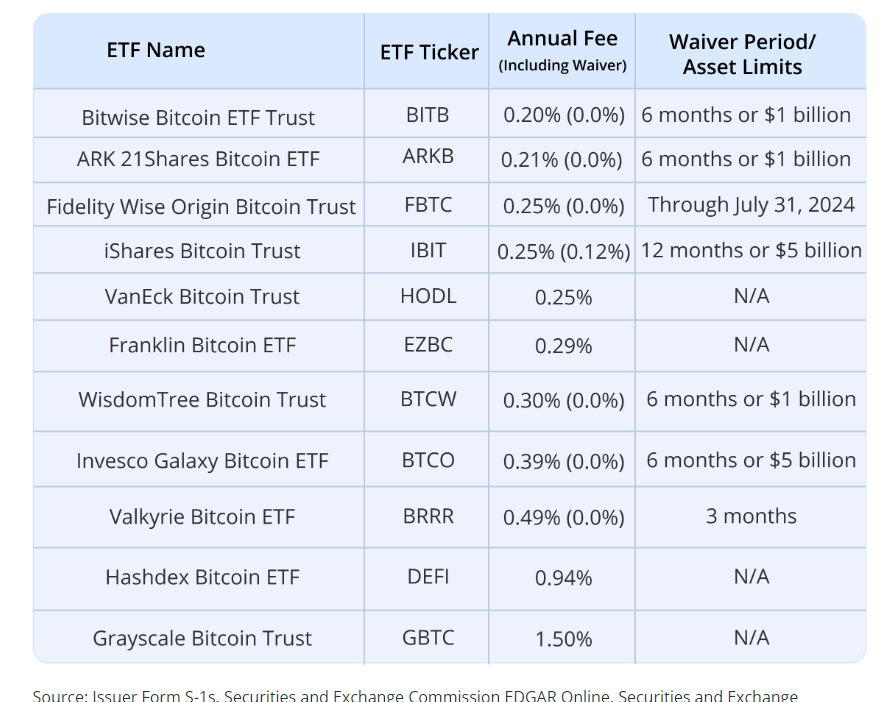Screen dimensions: 884x702
Task: Select the VanEck Bitcoin Trust row name
Action: coord(202,297)
